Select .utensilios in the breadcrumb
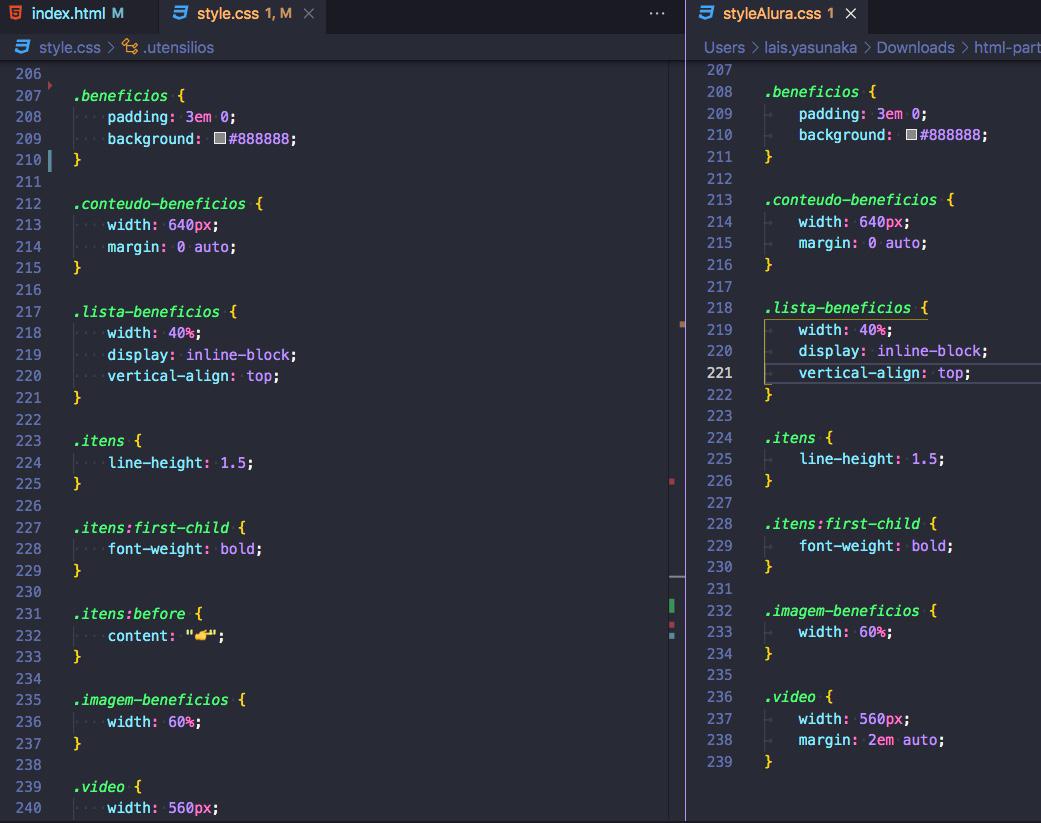This screenshot has height=823, width=1041. 179,47
